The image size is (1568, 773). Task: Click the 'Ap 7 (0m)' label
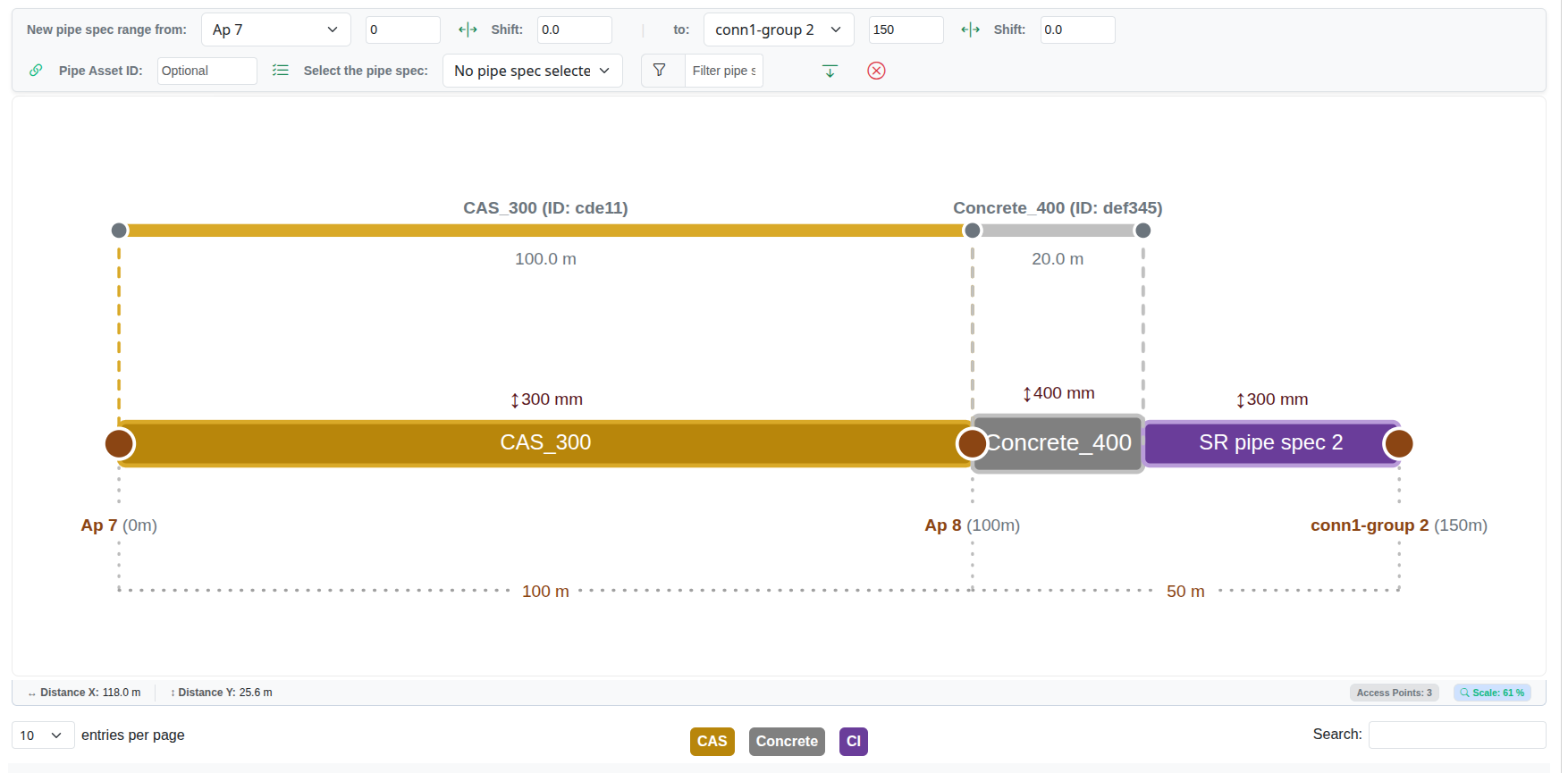(119, 525)
